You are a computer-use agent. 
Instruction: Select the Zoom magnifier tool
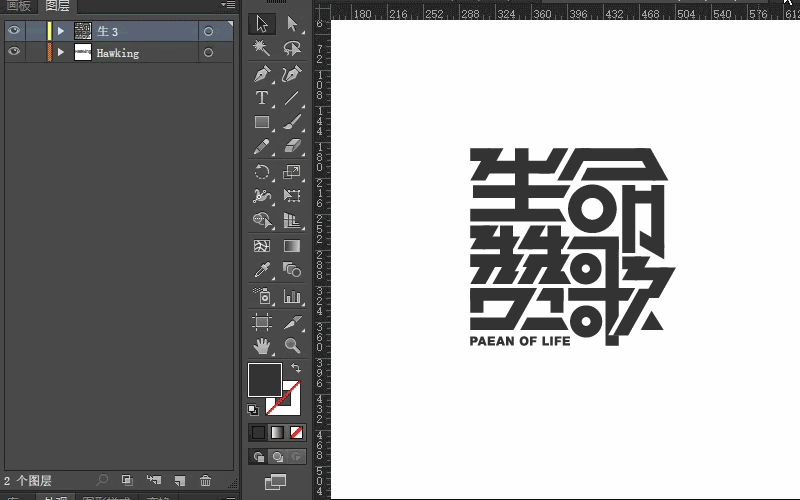[292, 346]
